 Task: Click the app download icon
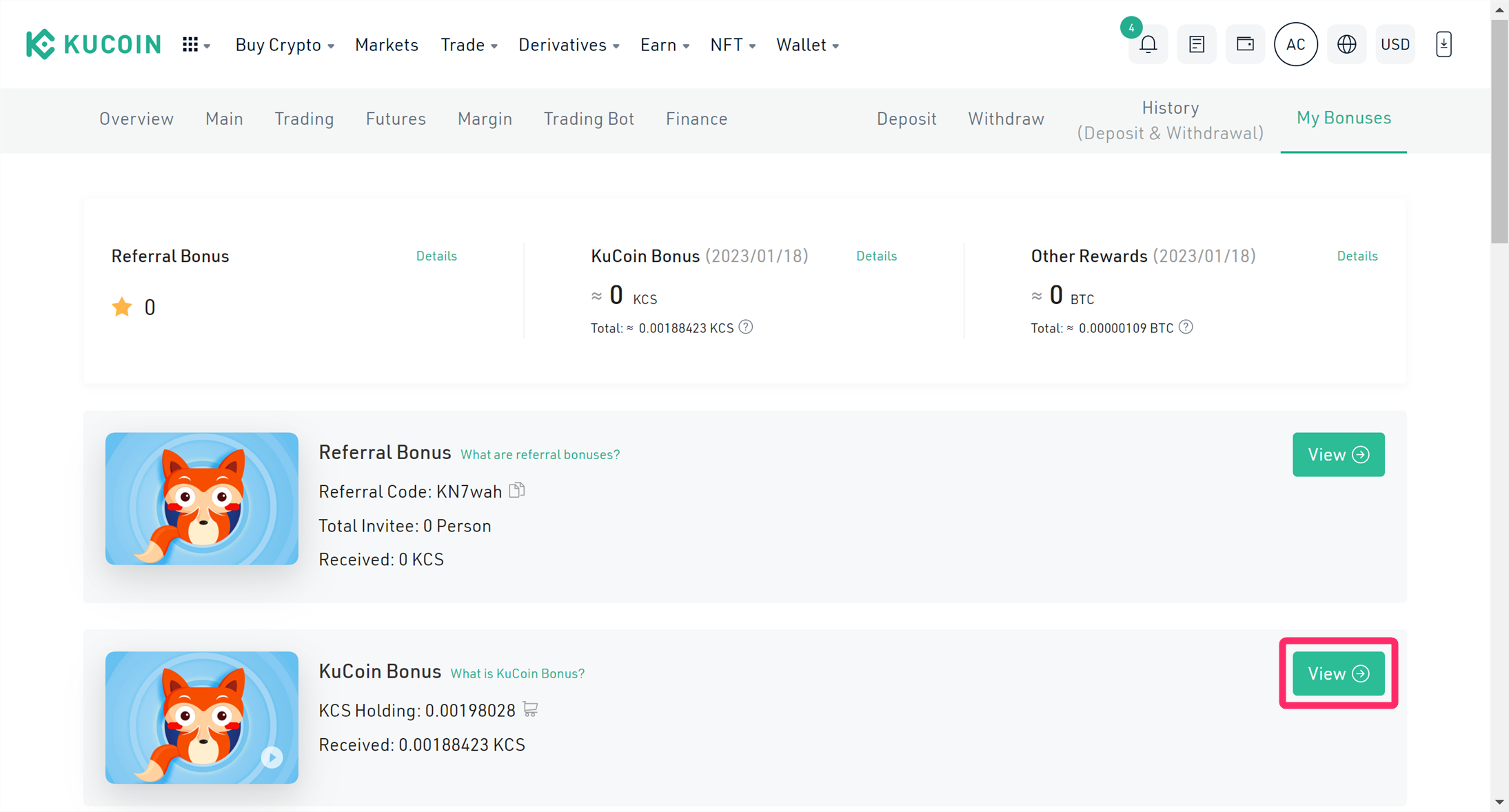1444,45
